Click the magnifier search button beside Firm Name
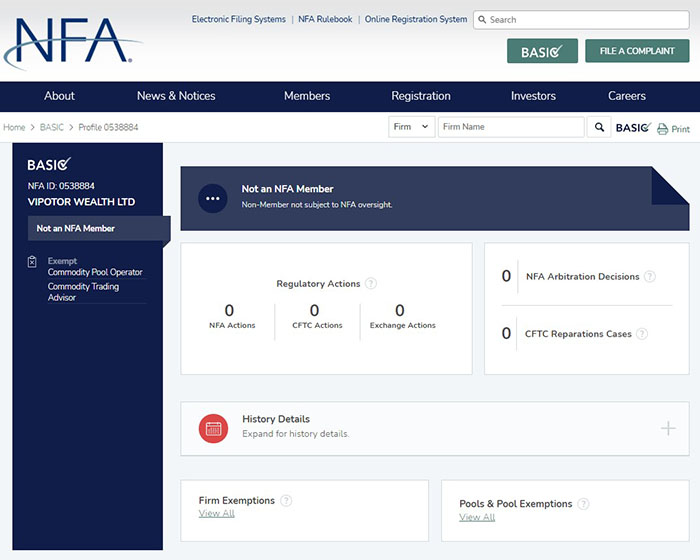This screenshot has width=700, height=560. click(x=599, y=127)
